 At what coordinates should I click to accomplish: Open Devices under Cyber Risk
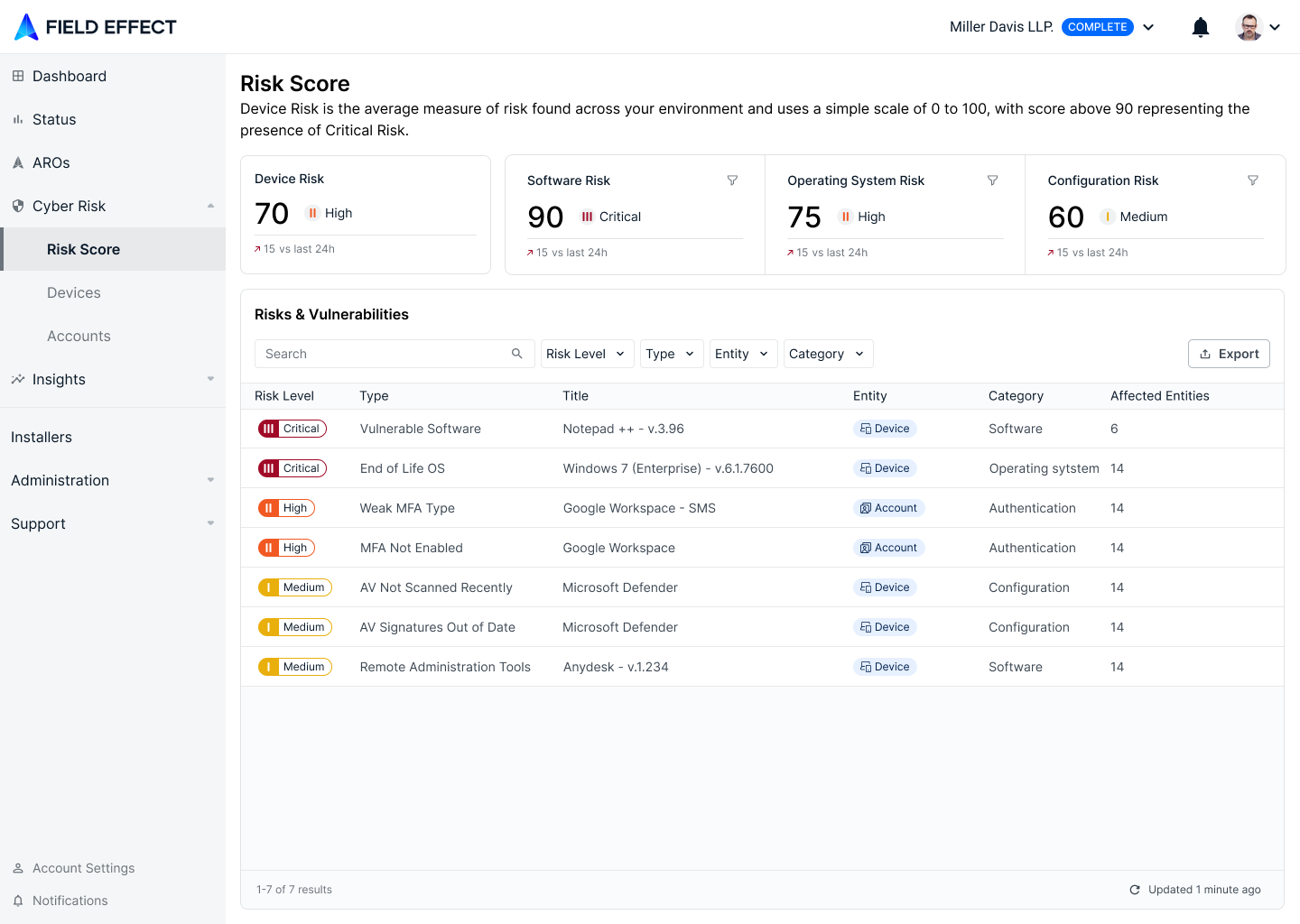tap(113, 292)
